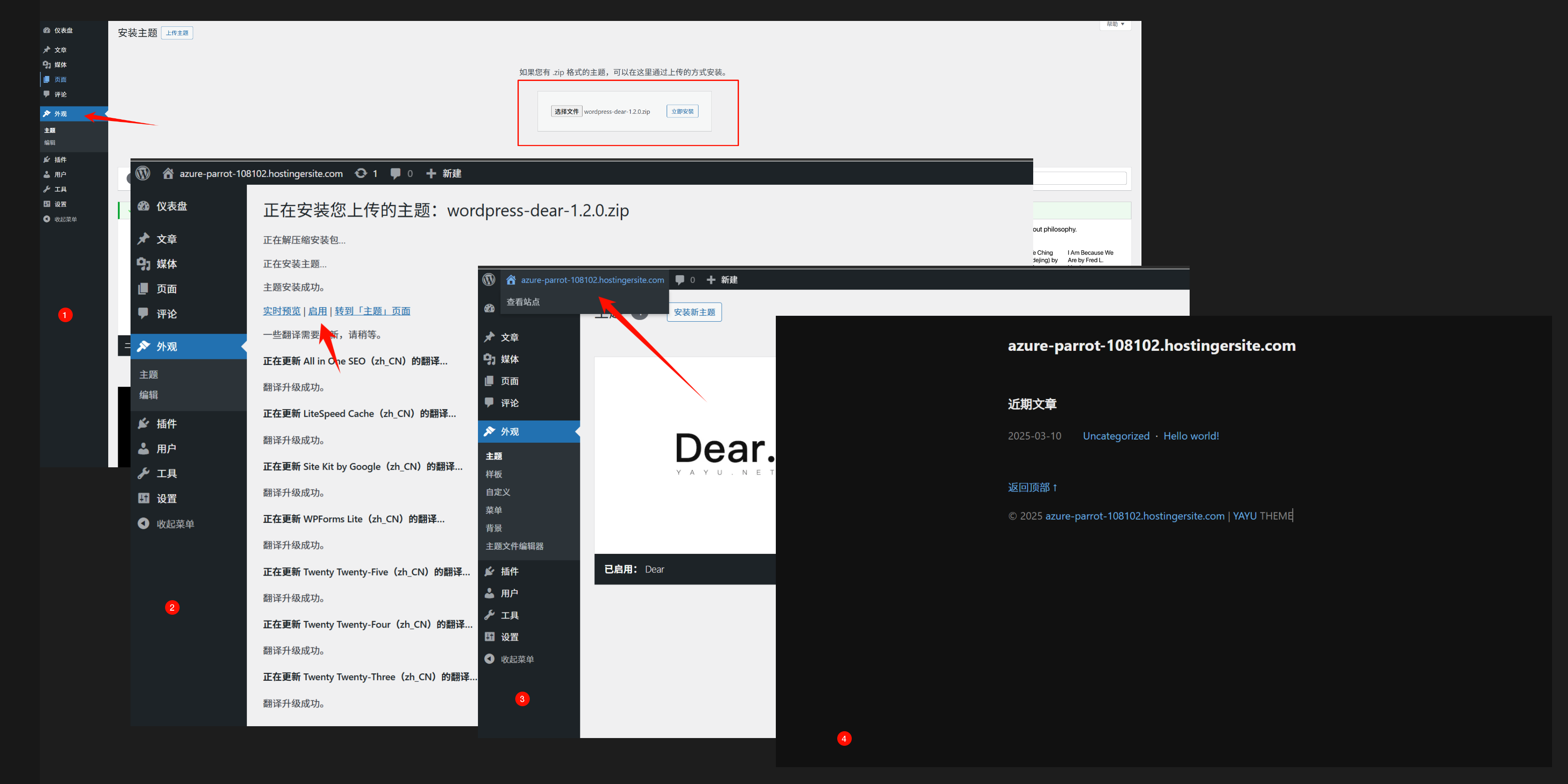Open 主题文件编辑器 submenu item

point(514,546)
